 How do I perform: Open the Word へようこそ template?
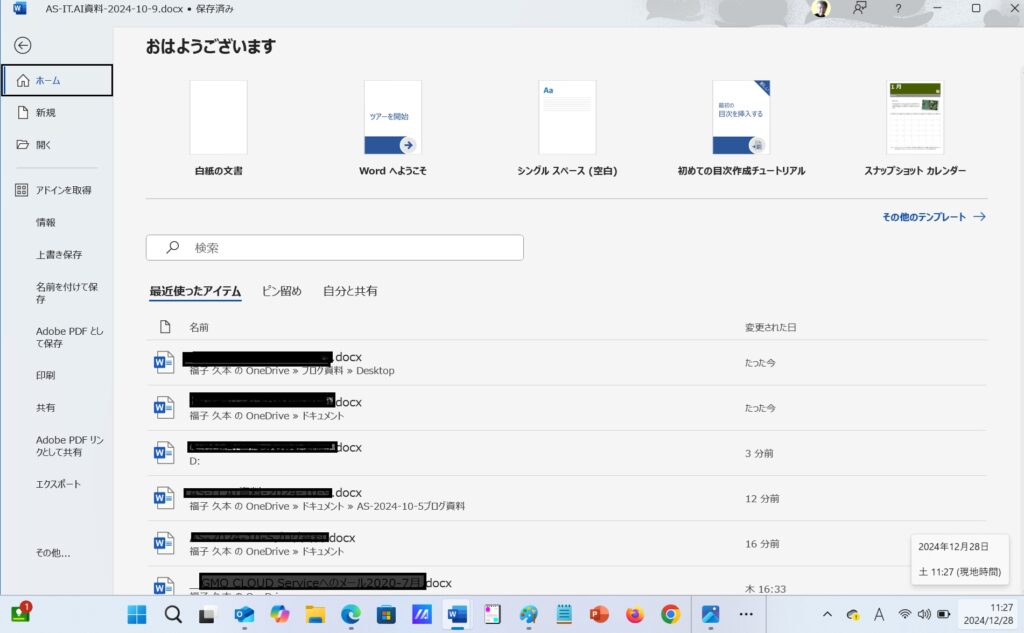point(392,128)
